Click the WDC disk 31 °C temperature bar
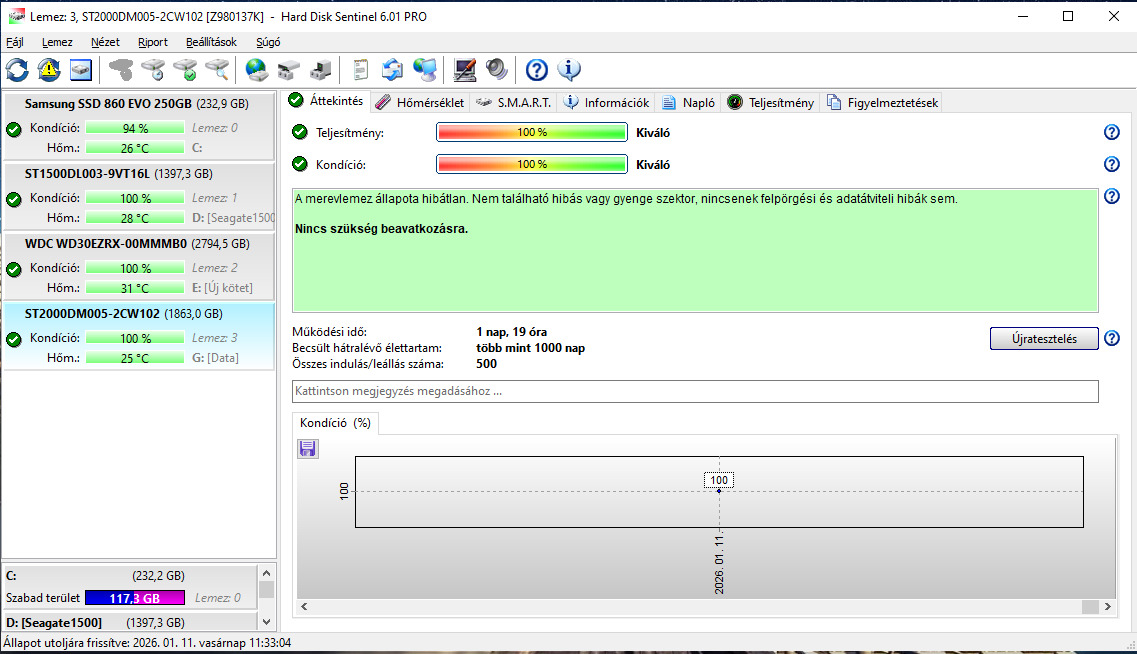Image resolution: width=1137 pixels, height=654 pixels. click(x=135, y=289)
